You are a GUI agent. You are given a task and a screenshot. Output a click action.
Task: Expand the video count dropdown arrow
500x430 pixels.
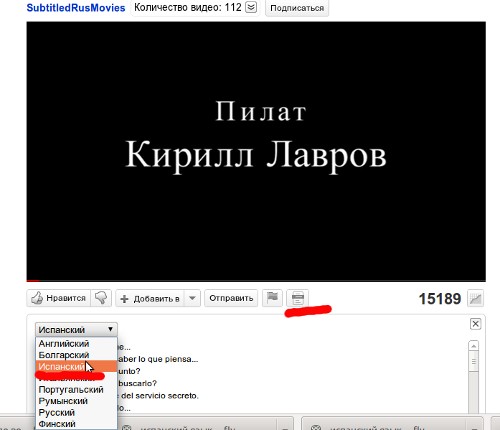[x=251, y=7]
